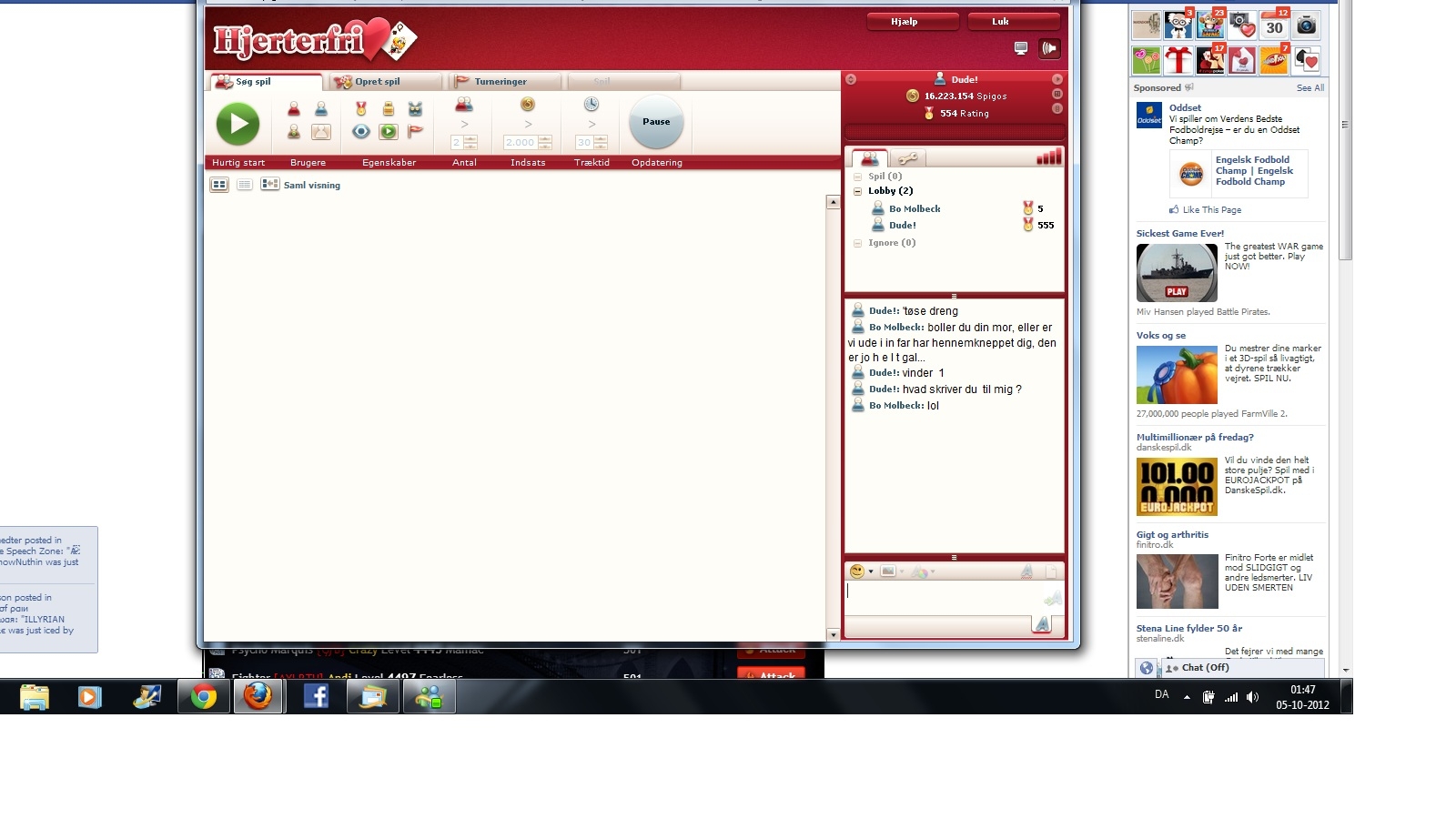Click the padlock icon under Egenskaber

(x=389, y=109)
